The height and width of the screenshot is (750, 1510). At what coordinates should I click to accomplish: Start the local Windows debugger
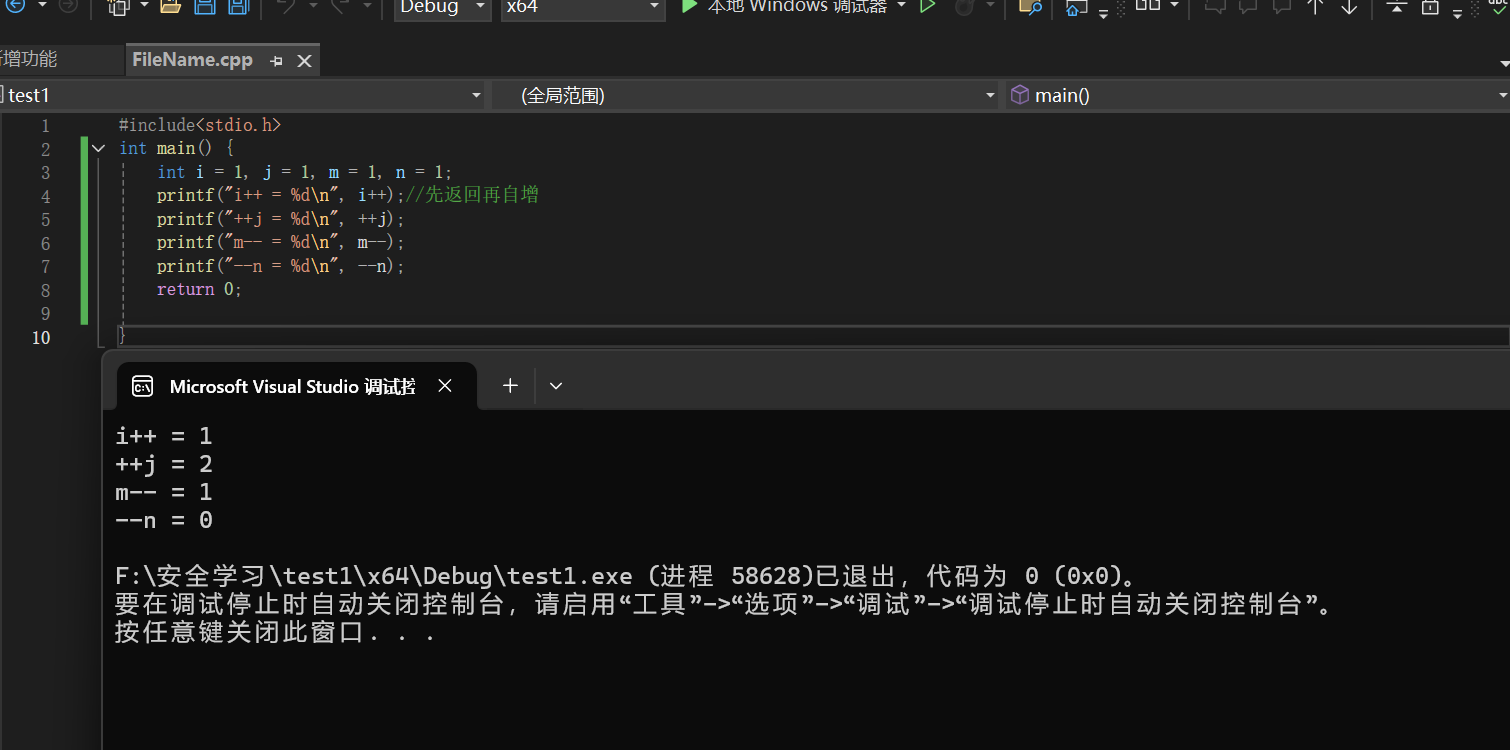click(784, 6)
